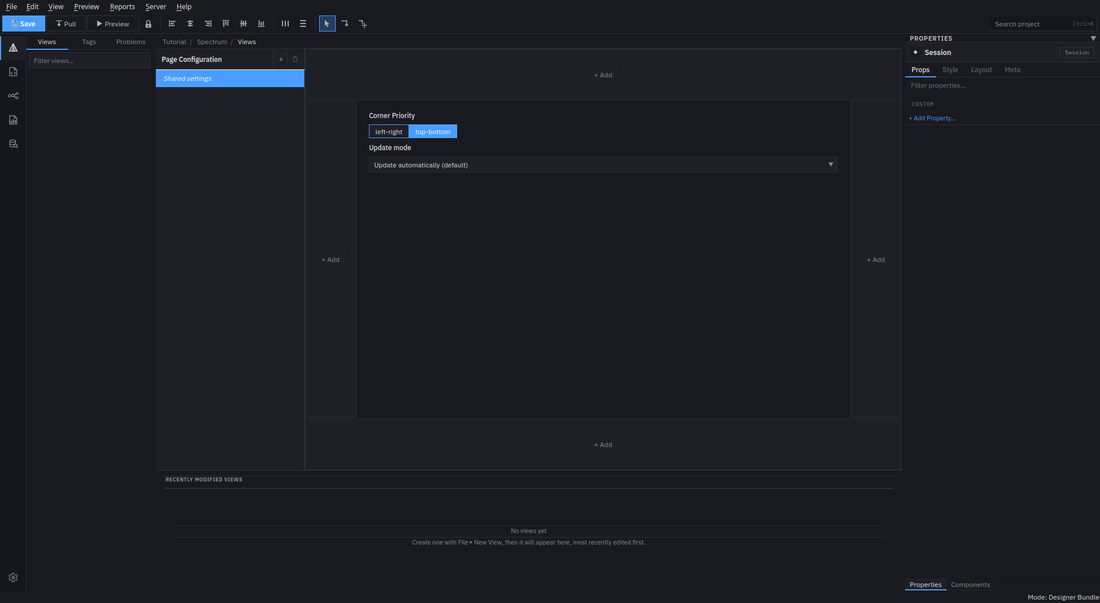The image size is (1100, 603).
Task: Open the database search sidebar icon
Action: click(13, 144)
